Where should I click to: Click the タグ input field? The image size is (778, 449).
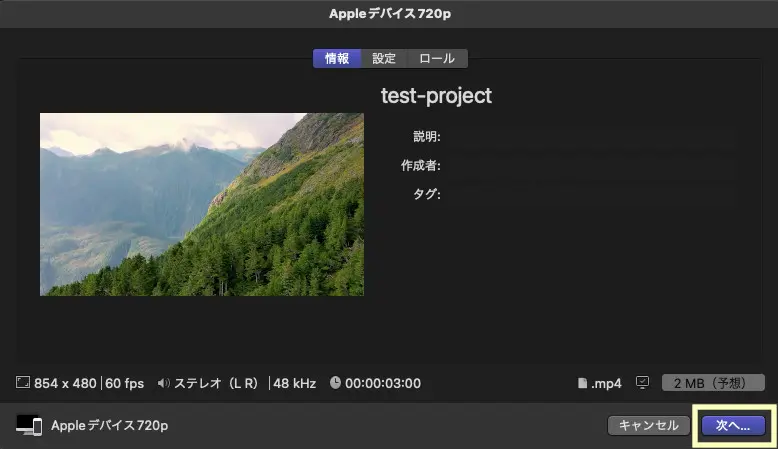(593, 194)
